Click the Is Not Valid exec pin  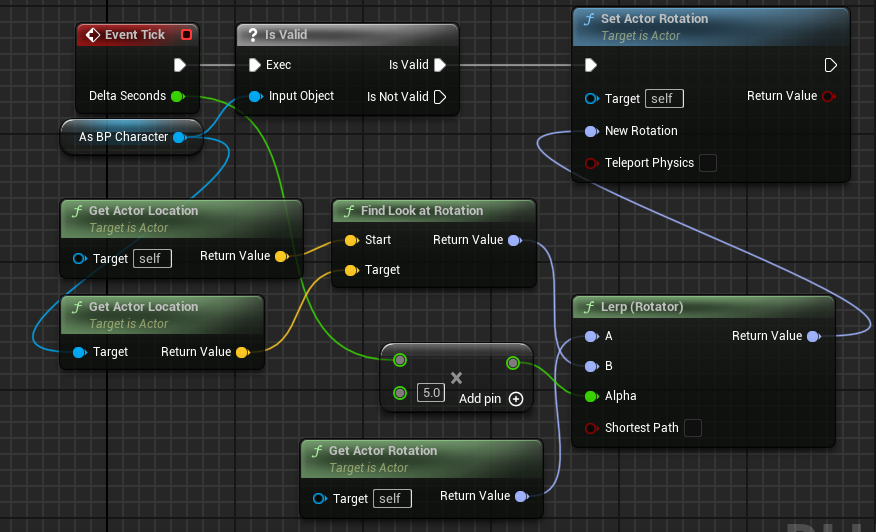tap(440, 97)
